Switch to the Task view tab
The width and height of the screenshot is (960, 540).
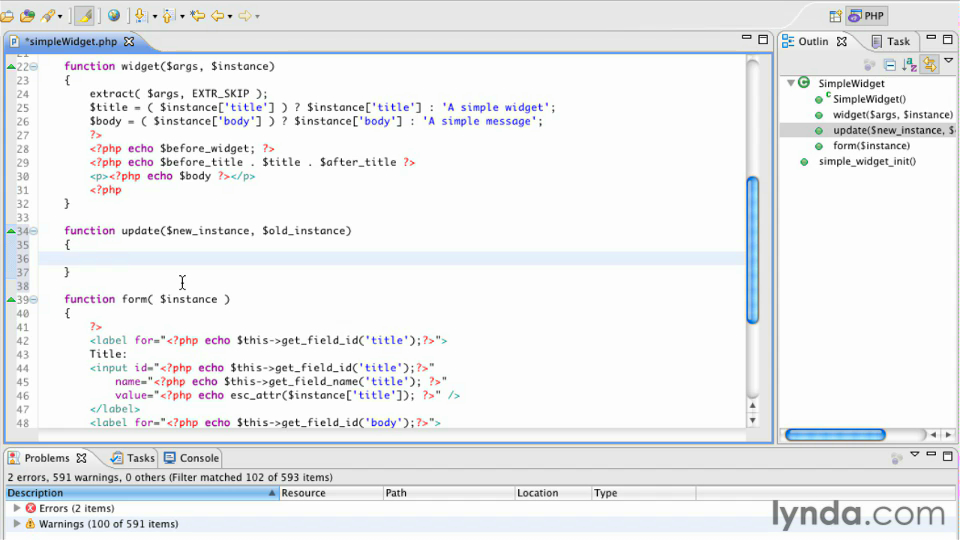click(x=891, y=42)
